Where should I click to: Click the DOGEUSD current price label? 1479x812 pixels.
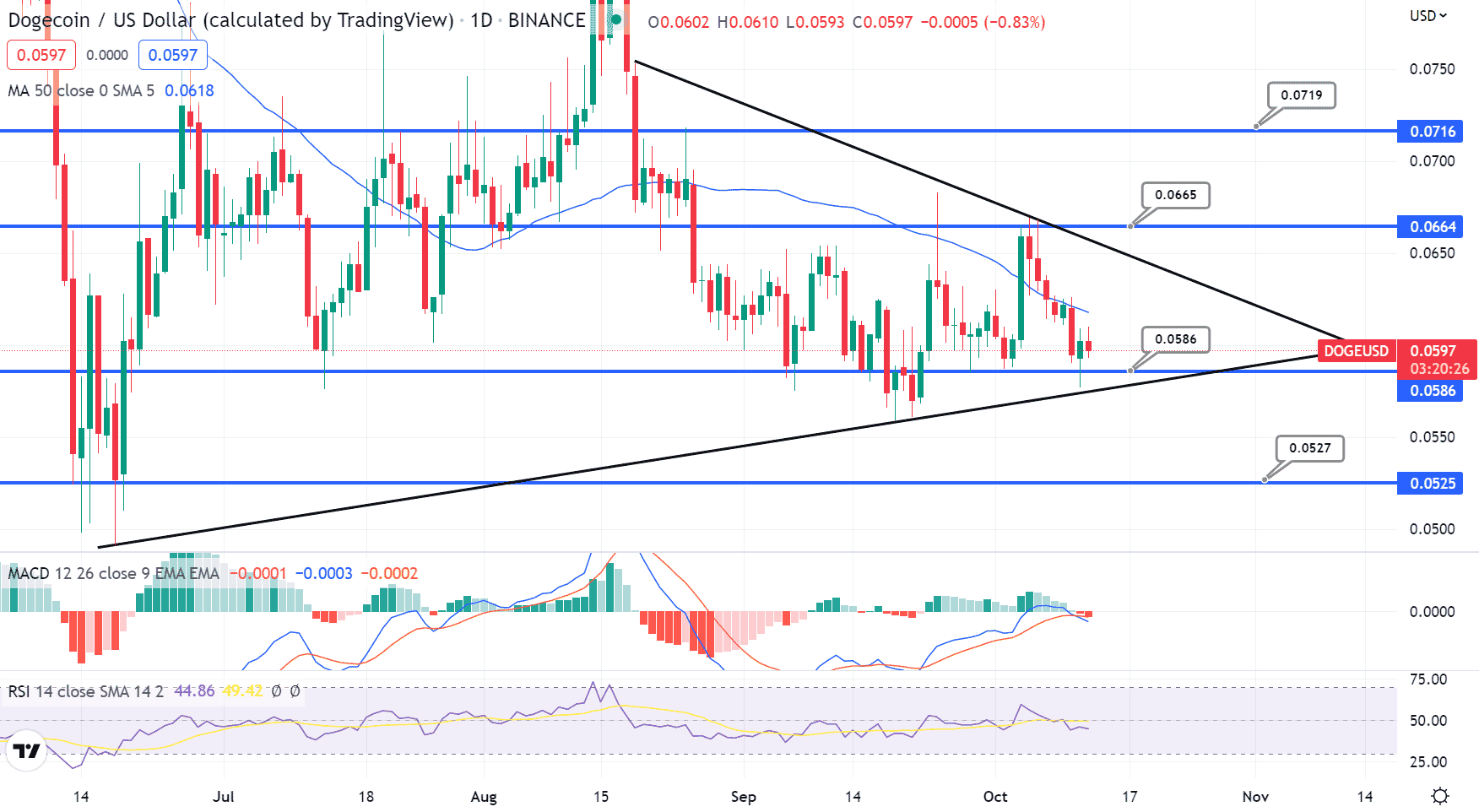pos(1356,350)
